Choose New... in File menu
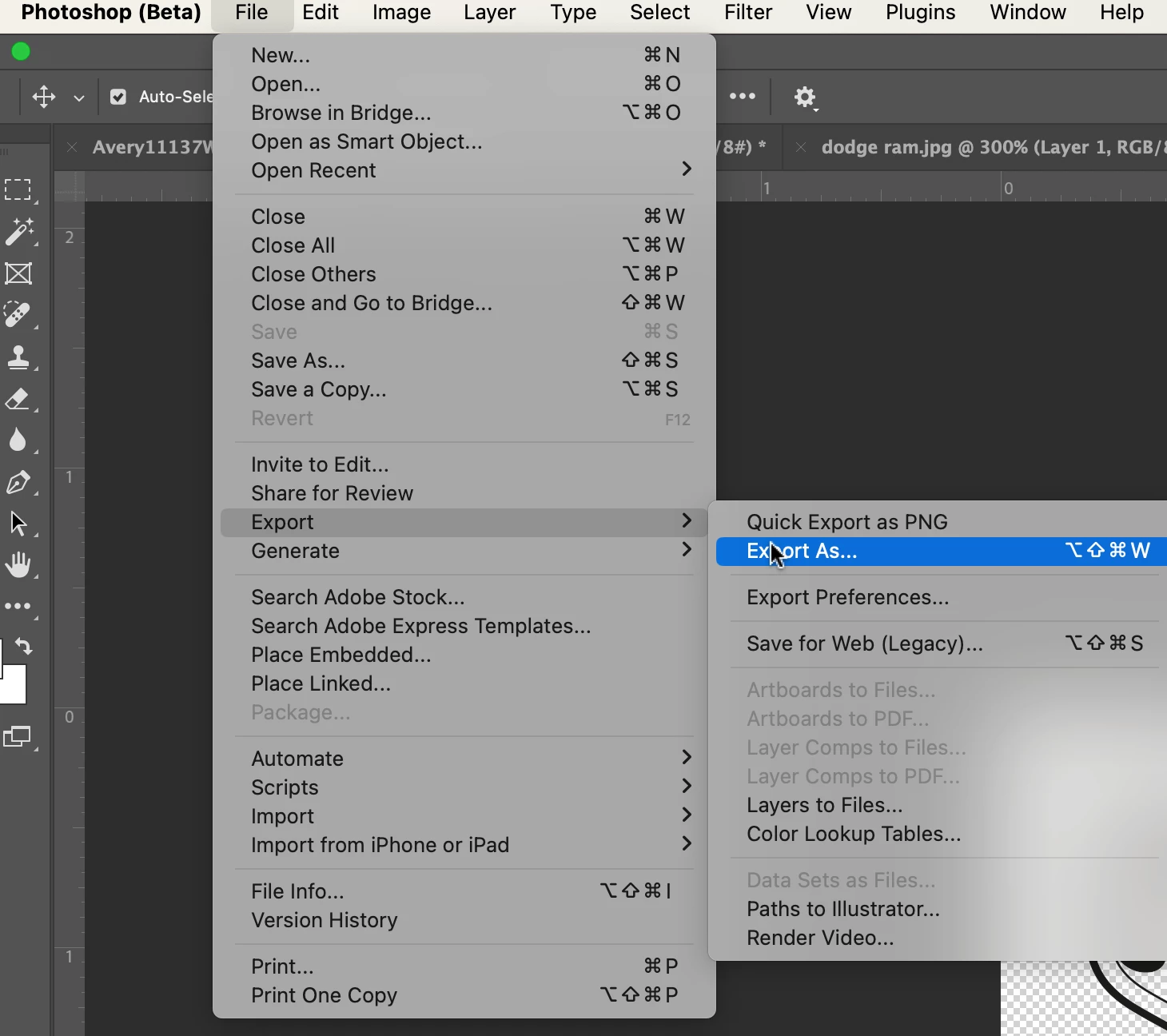 (x=464, y=55)
